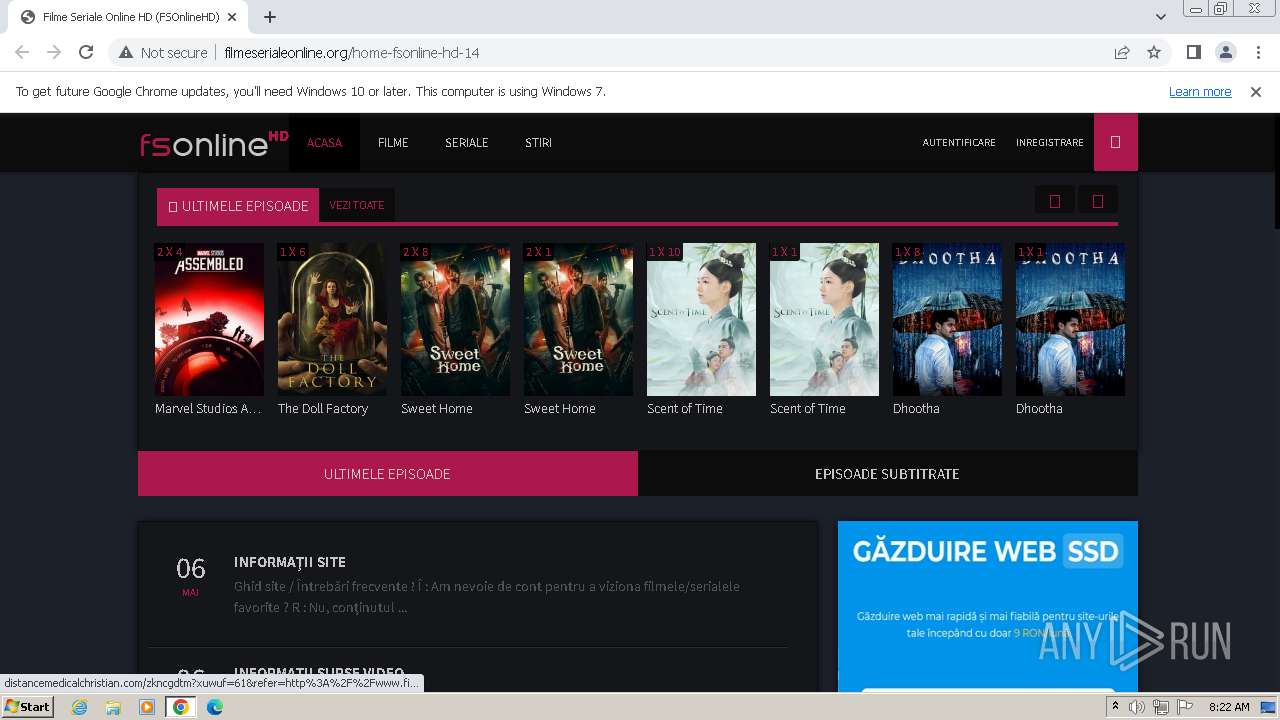Open the INFORMAȚII SITE article
Image resolution: width=1280 pixels, height=720 pixels.
[x=290, y=562]
